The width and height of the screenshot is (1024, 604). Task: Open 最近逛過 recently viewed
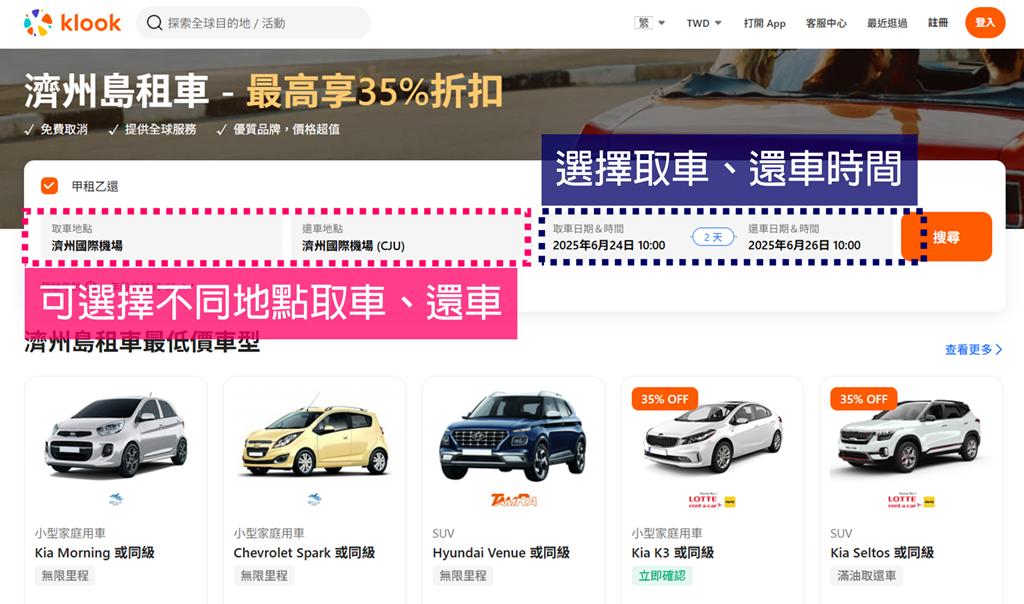click(x=887, y=23)
